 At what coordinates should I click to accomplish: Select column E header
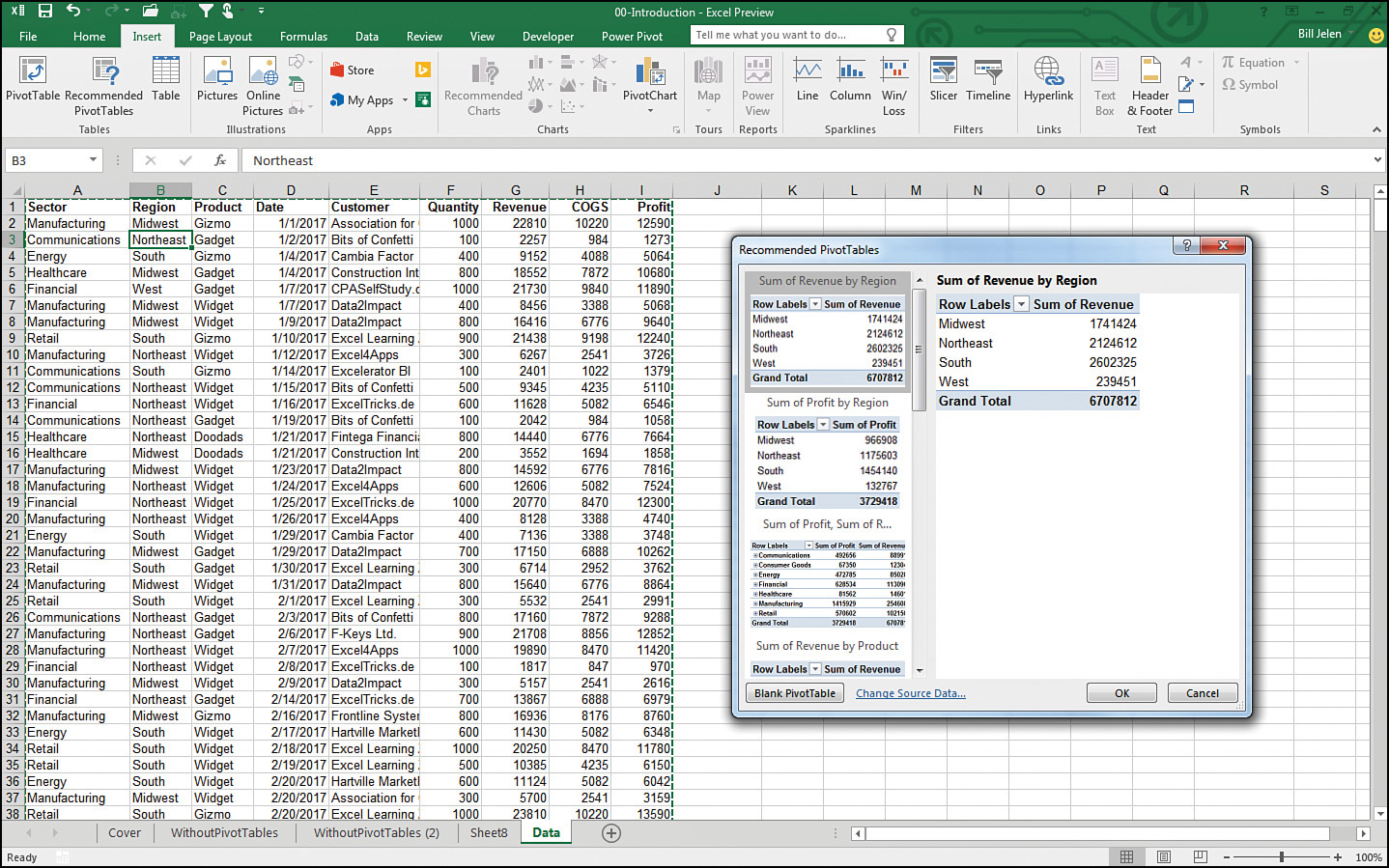[x=374, y=190]
